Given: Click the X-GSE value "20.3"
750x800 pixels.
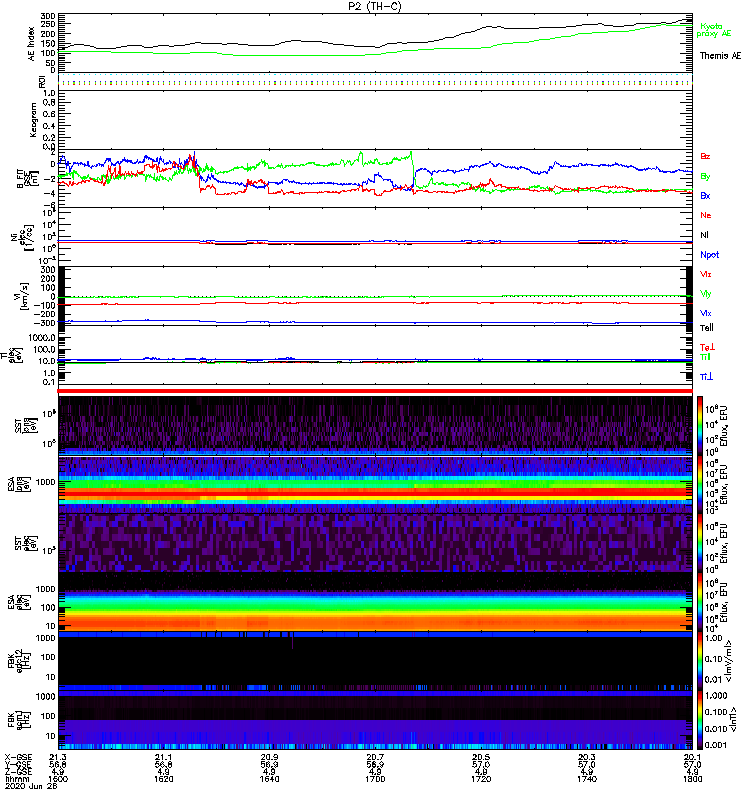Looking at the screenshot, I should click(587, 757).
